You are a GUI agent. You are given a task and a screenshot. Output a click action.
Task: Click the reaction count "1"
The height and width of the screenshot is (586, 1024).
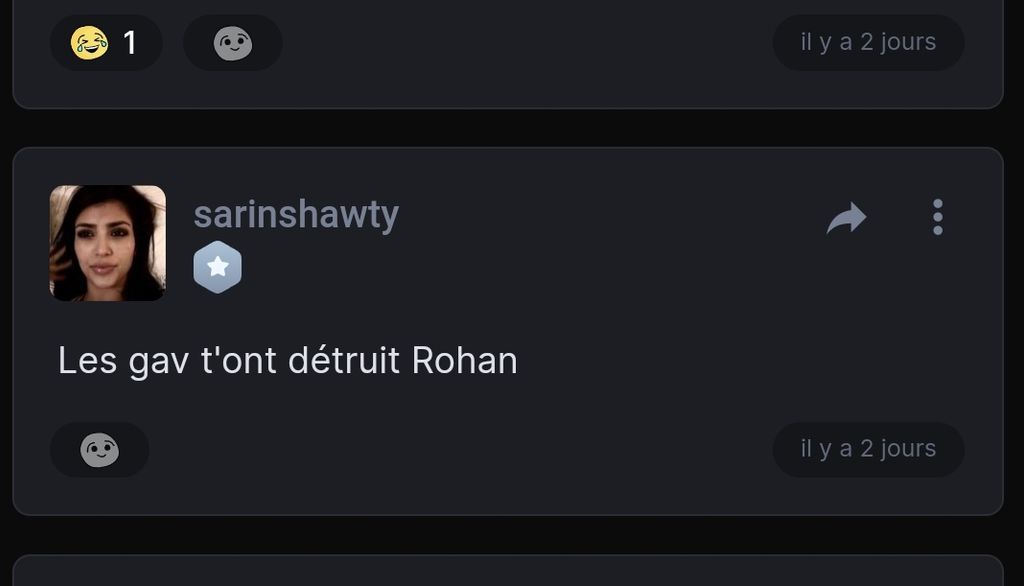click(x=129, y=43)
